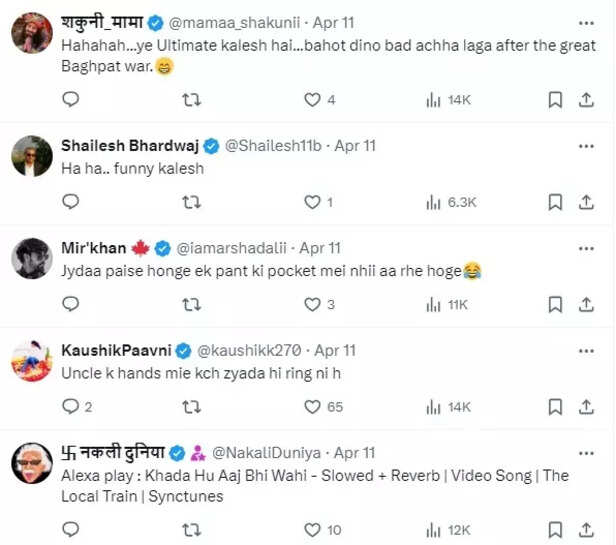Image resolution: width=616 pixels, height=545 pixels.
Task: Like the Alexa play tweet
Action: tap(313, 530)
